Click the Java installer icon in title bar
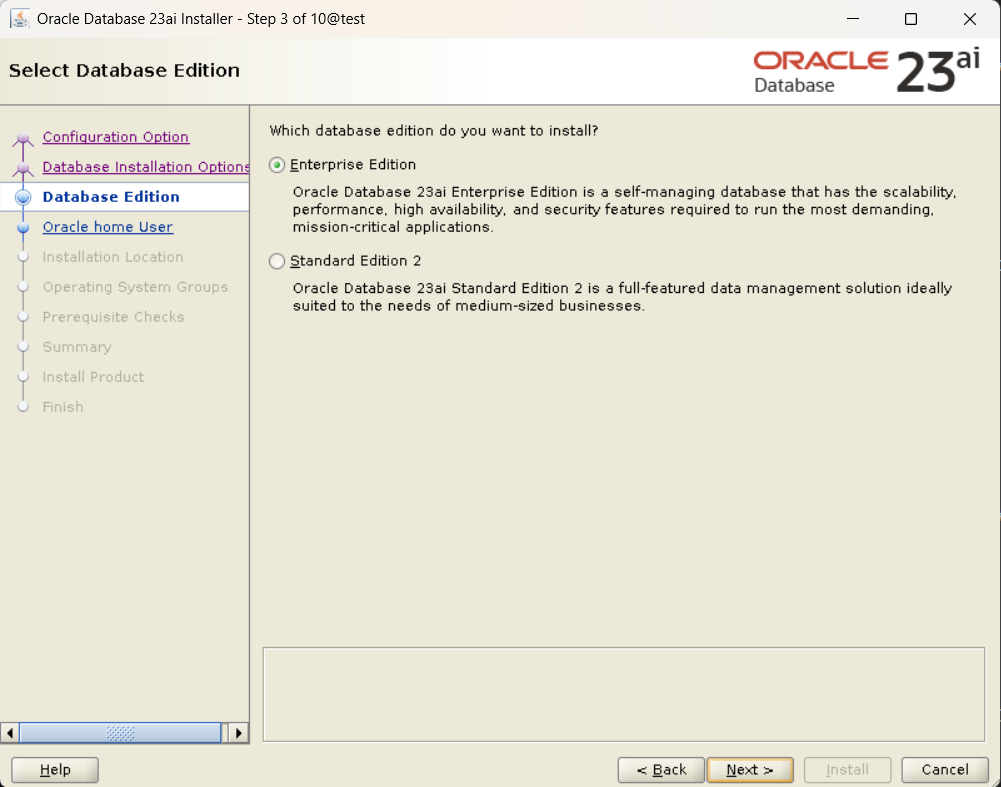Screen dimensions: 1001x787 click(20, 19)
